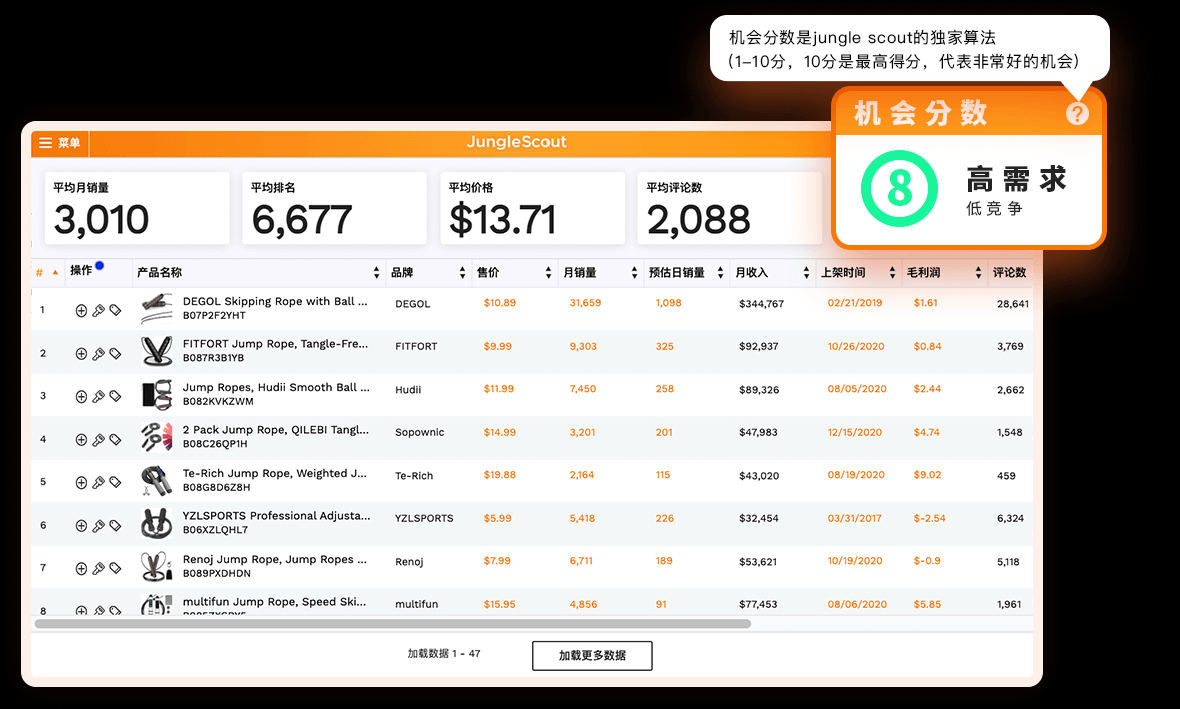Open 2 Pack Jump Rope, QILEBI title
The image size is (1180, 709).
tap(275, 430)
